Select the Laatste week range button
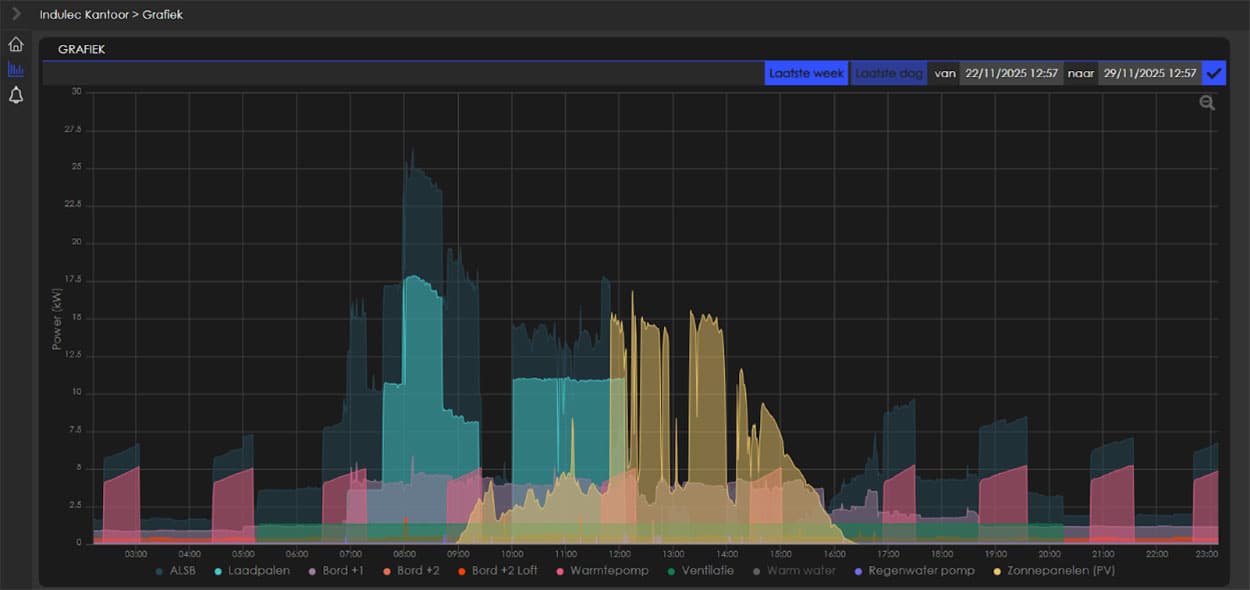The width and height of the screenshot is (1250, 590). 806,73
